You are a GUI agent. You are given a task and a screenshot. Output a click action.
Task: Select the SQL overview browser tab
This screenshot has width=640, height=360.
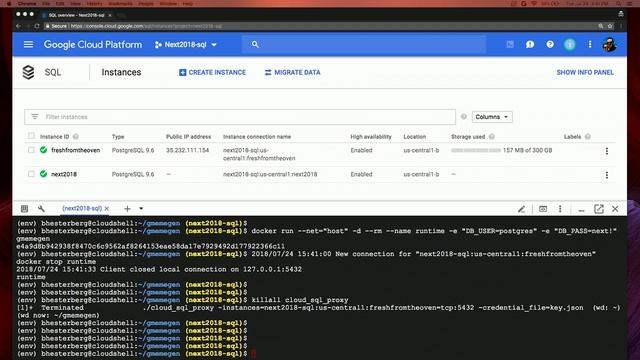76,15
